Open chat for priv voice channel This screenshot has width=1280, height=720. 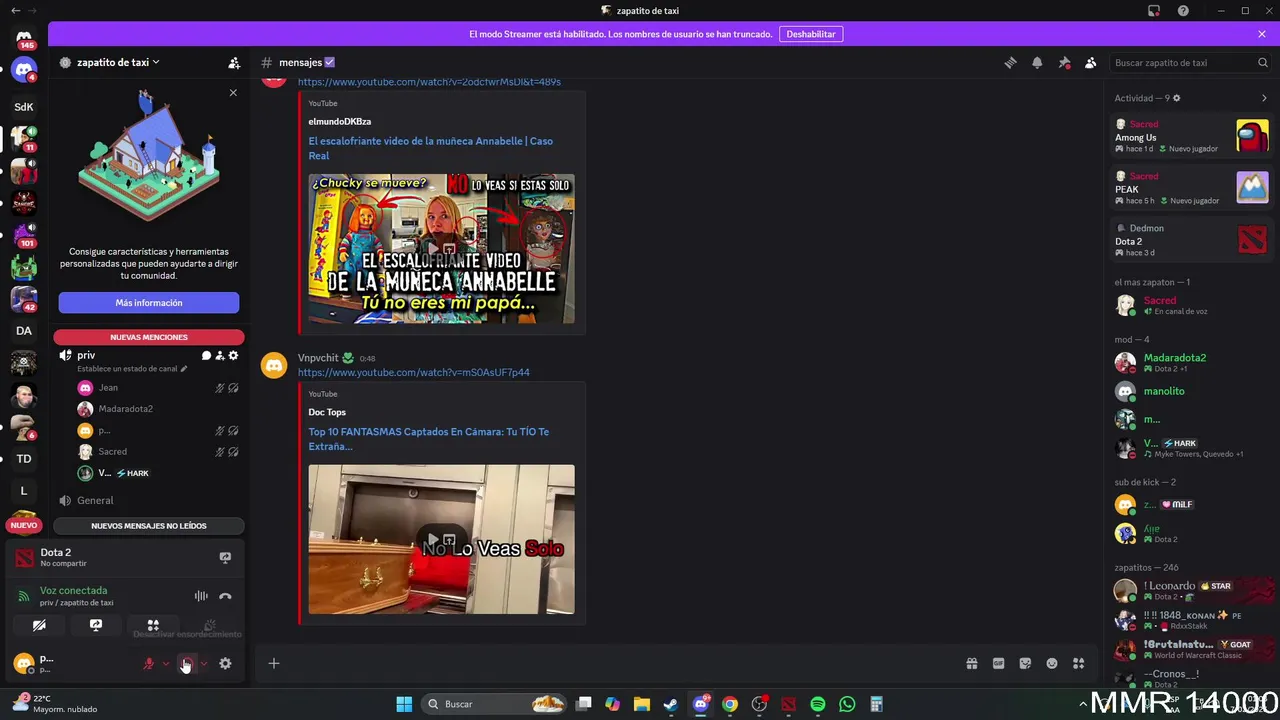tap(206, 355)
